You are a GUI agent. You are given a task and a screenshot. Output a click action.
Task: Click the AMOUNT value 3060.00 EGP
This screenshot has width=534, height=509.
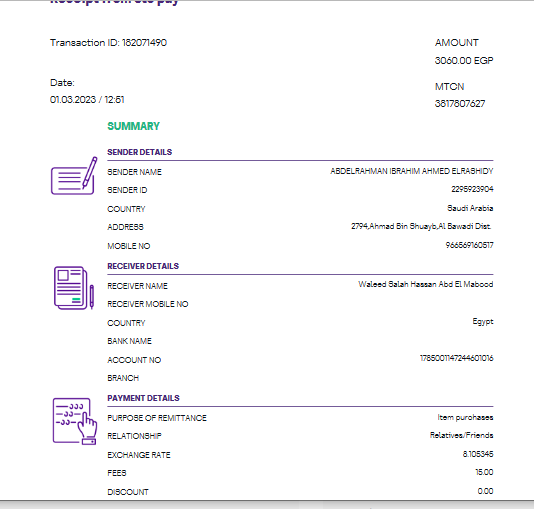pos(464,61)
